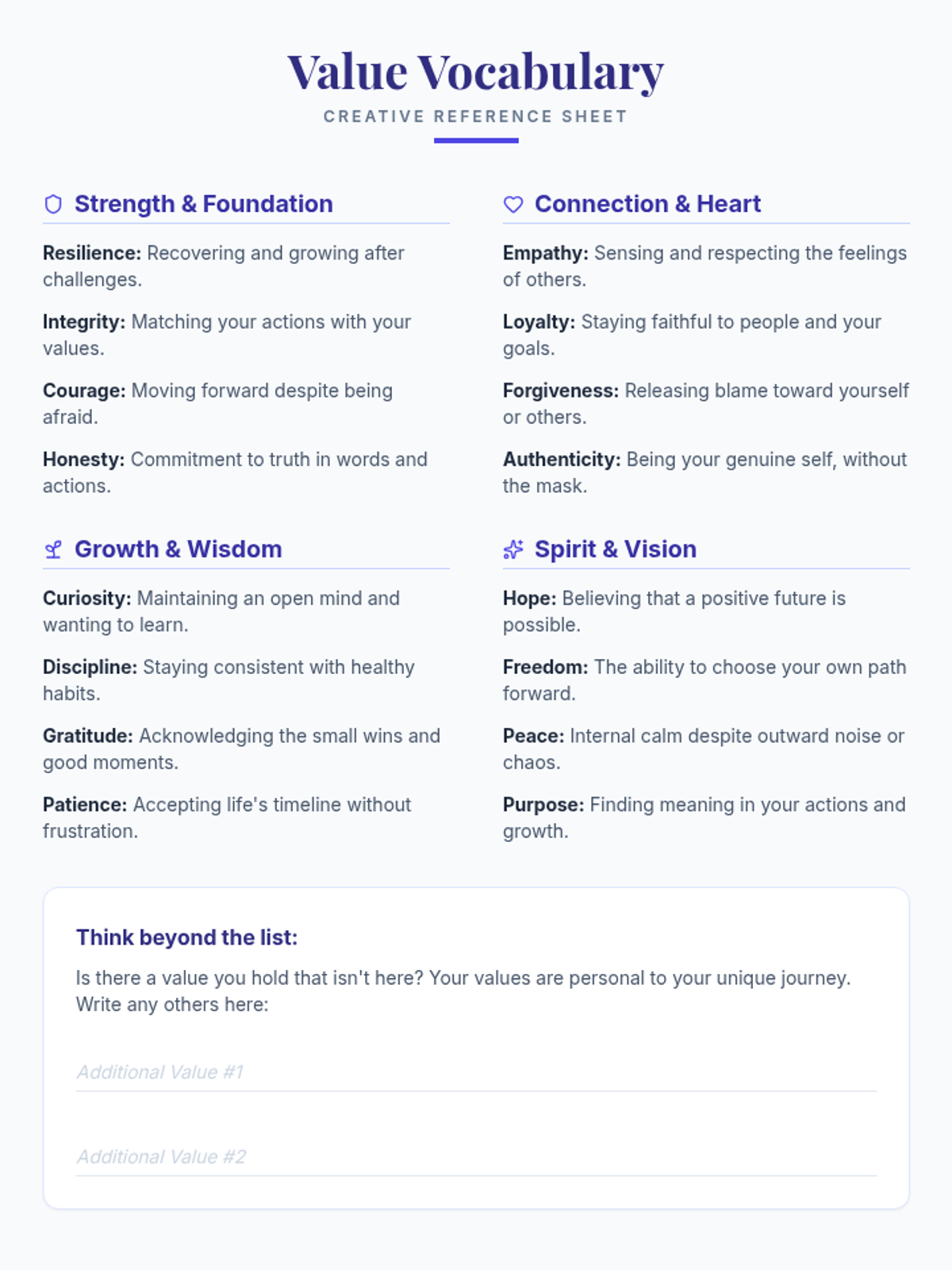Image resolution: width=952 pixels, height=1270 pixels.
Task: Click the Value Vocabulary page title
Action: (476, 72)
